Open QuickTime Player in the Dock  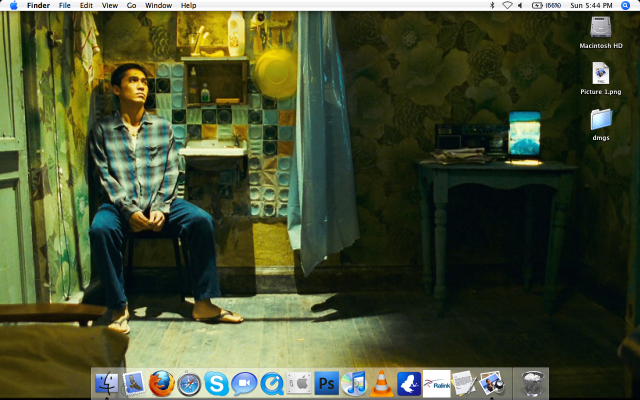coord(271,384)
